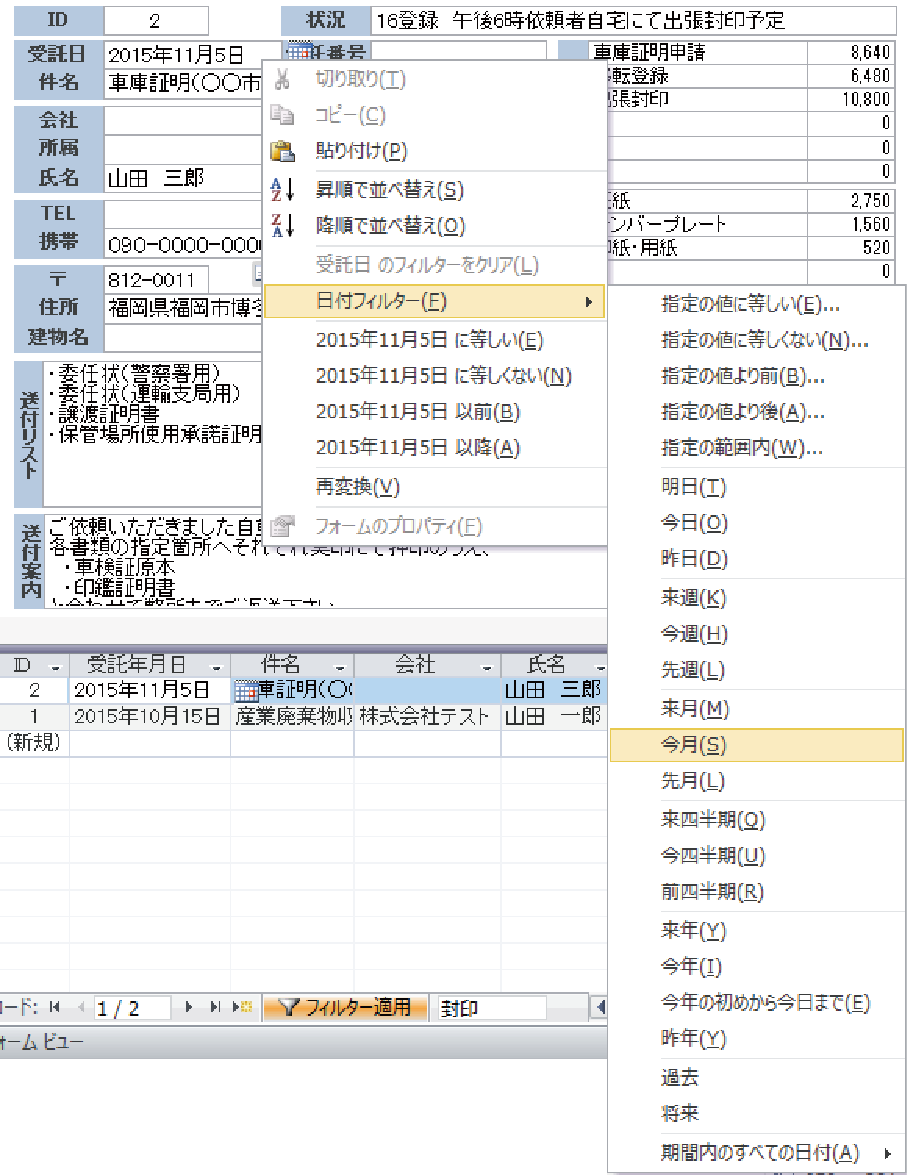Image resolution: width=907 pixels, height=1175 pixels.
Task: Click the paste clipboard icon in context menu
Action: click(284, 152)
